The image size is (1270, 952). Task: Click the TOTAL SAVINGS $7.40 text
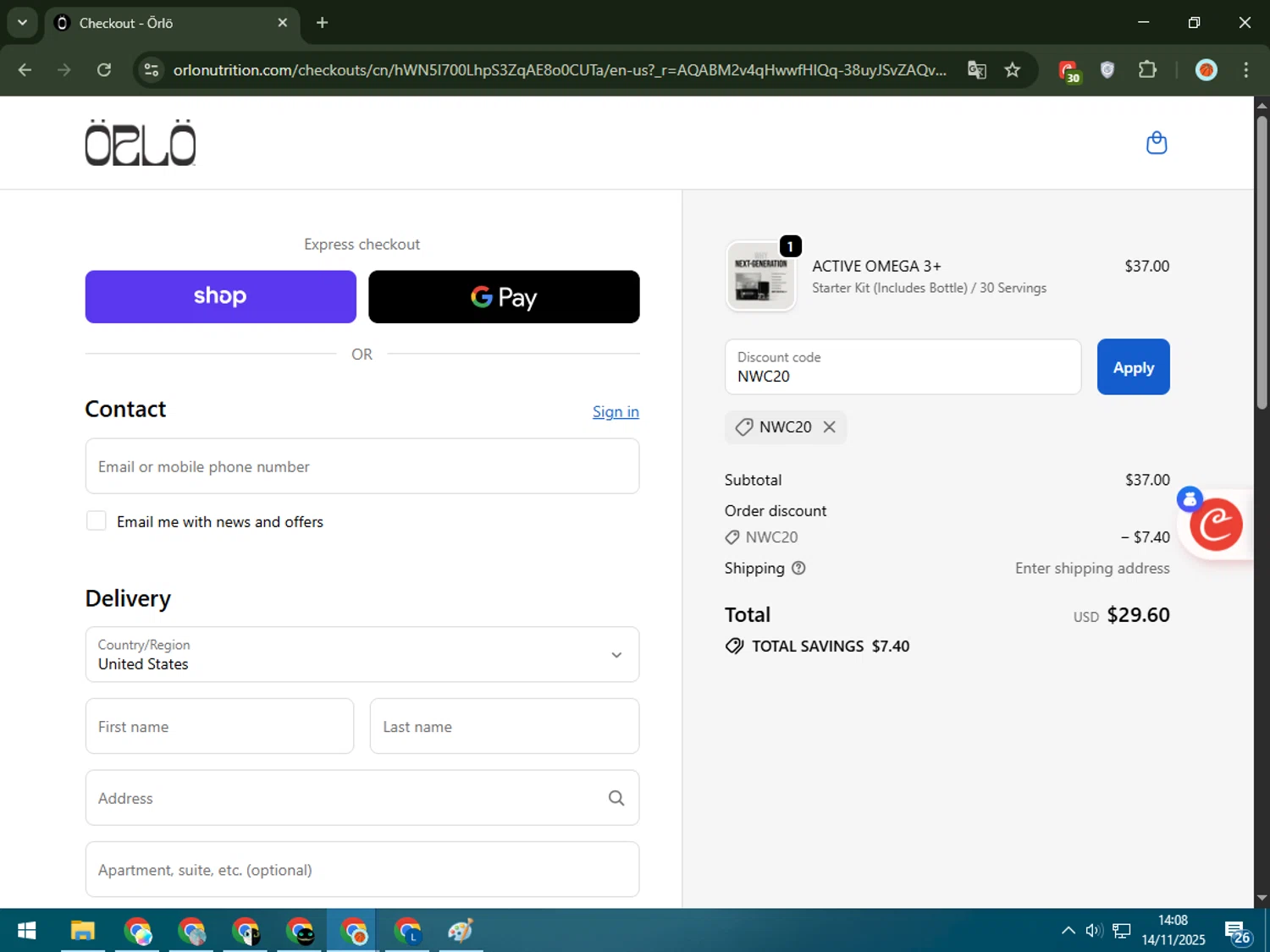pos(830,647)
